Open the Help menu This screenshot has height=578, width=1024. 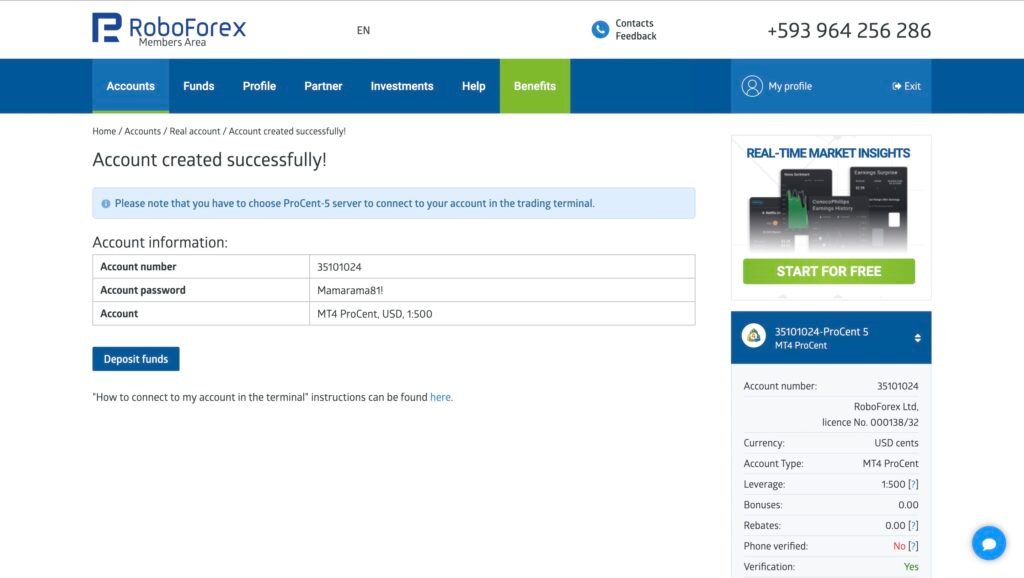click(473, 86)
